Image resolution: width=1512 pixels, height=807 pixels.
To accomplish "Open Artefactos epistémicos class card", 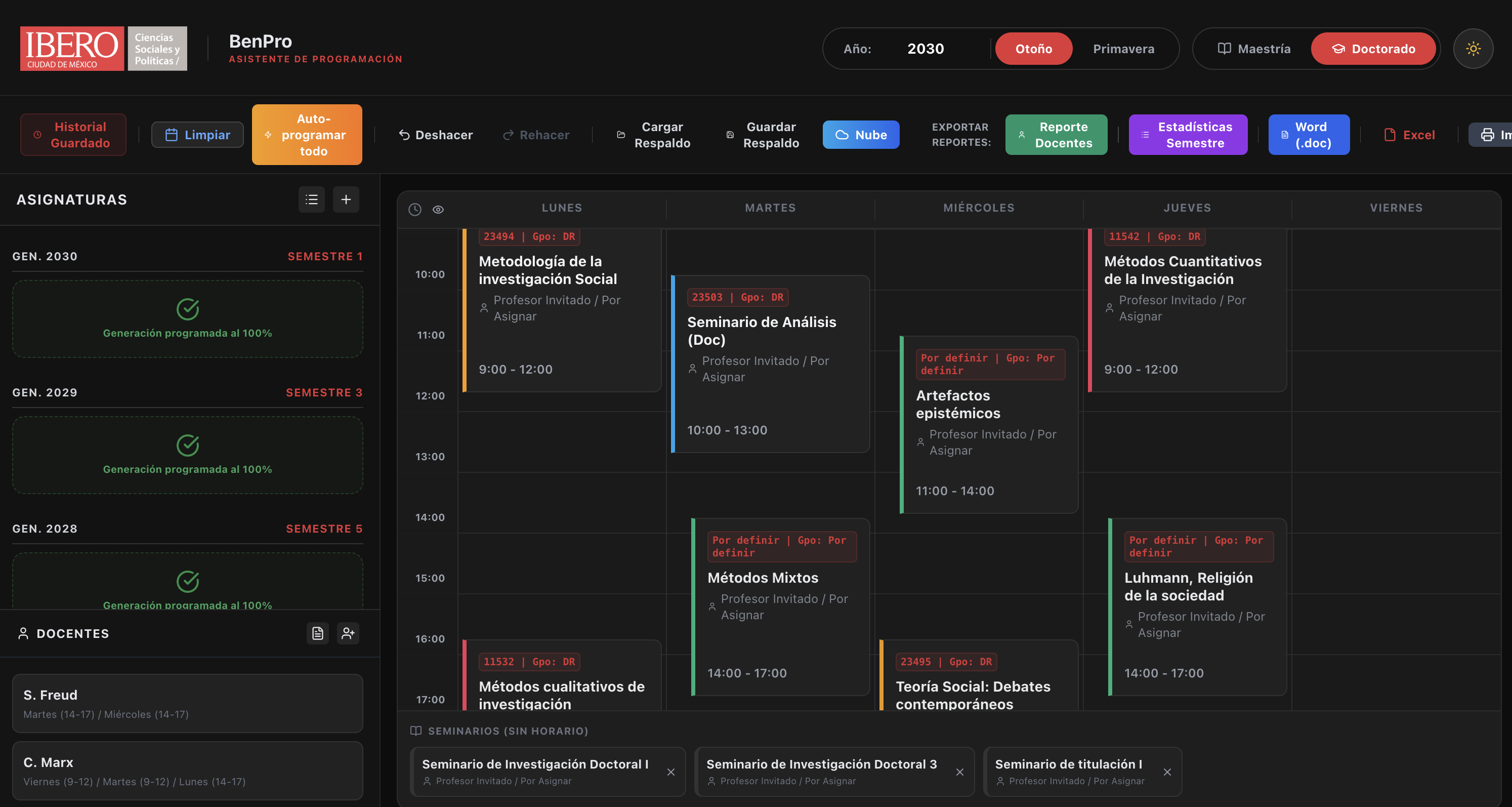I will click(x=989, y=425).
